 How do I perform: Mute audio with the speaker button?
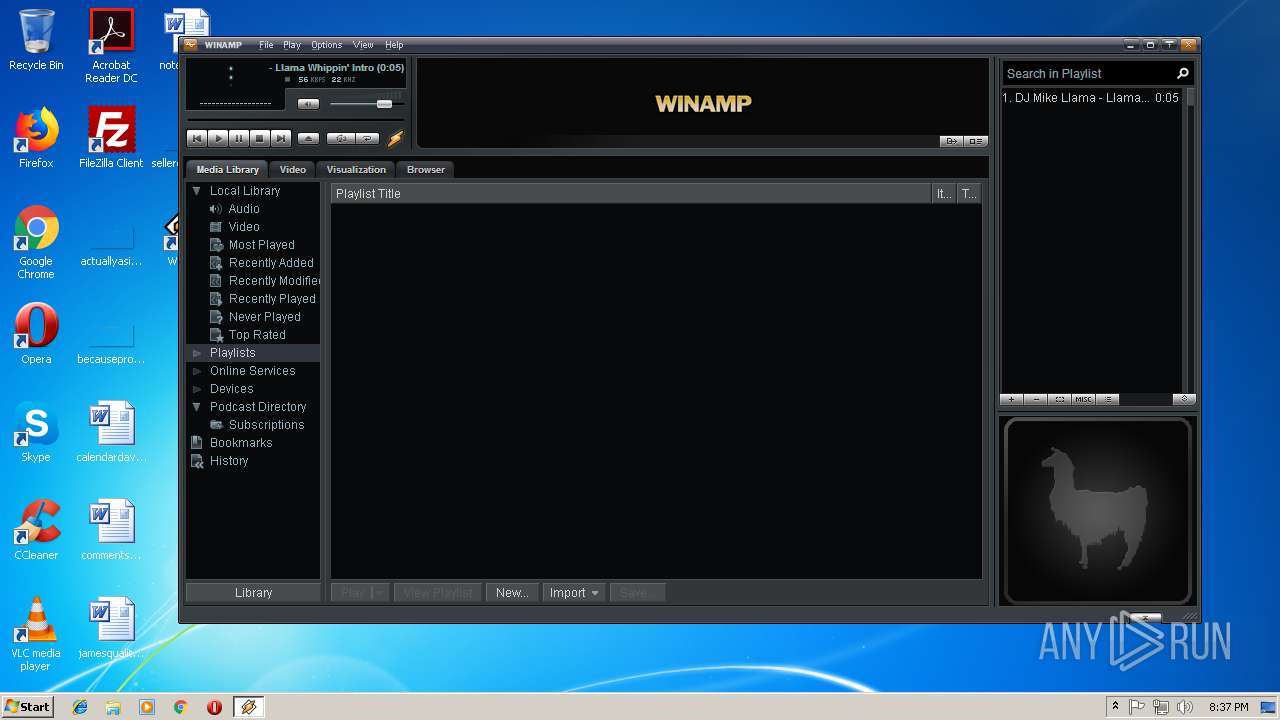(x=309, y=104)
